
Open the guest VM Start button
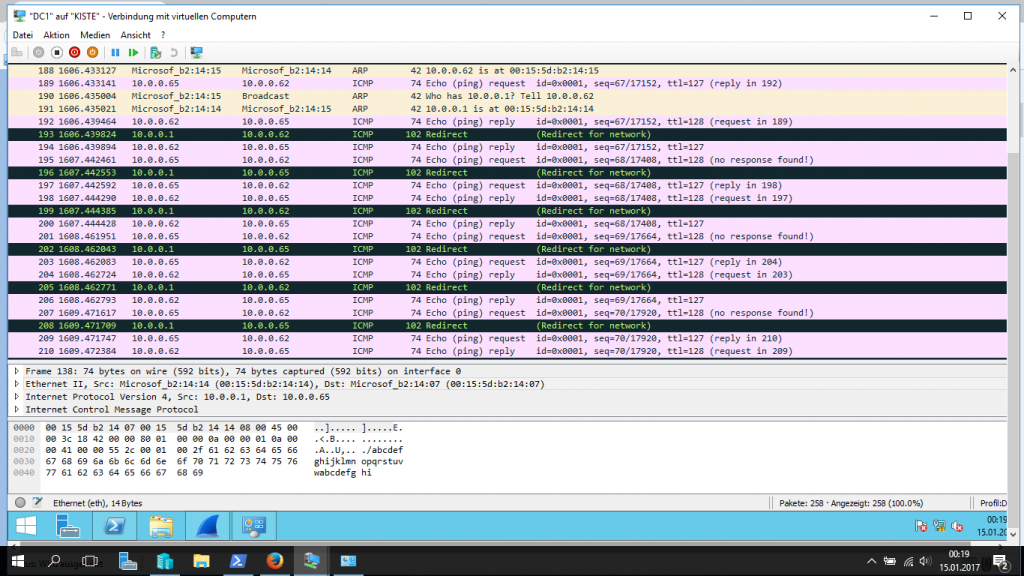pyautogui.click(x=26, y=526)
